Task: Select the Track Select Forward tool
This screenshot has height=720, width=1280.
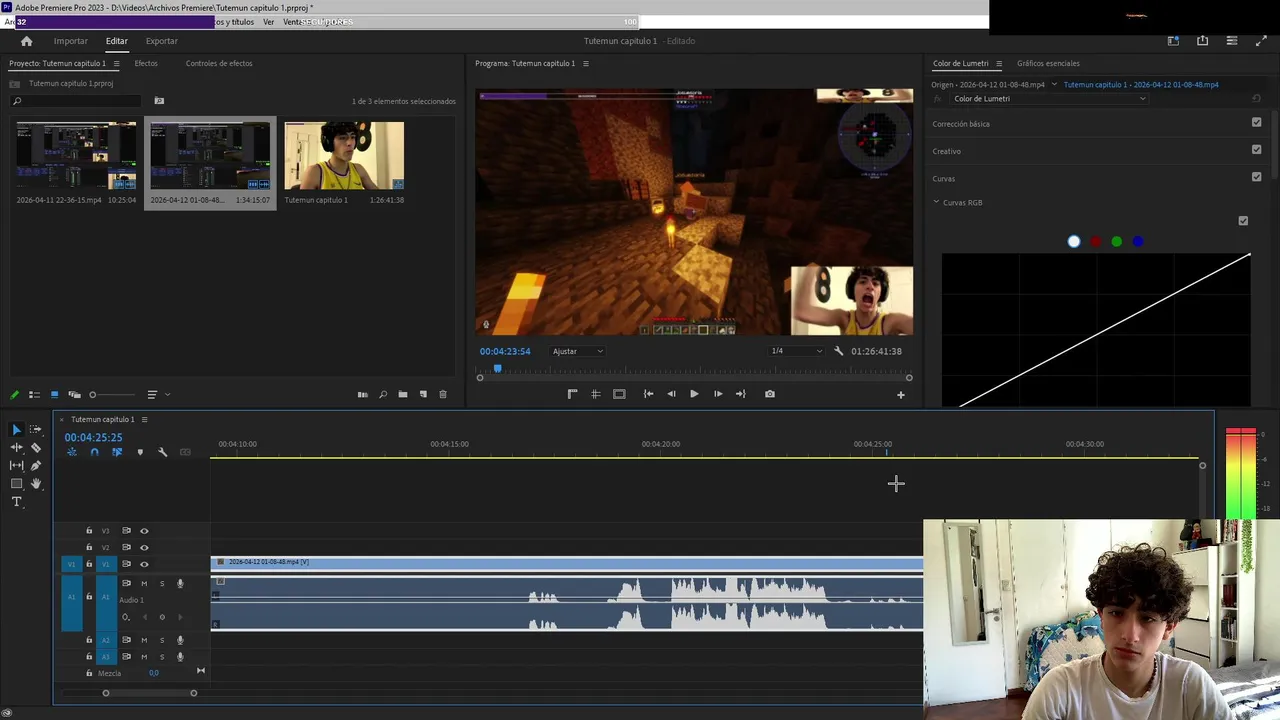Action: (x=36, y=430)
